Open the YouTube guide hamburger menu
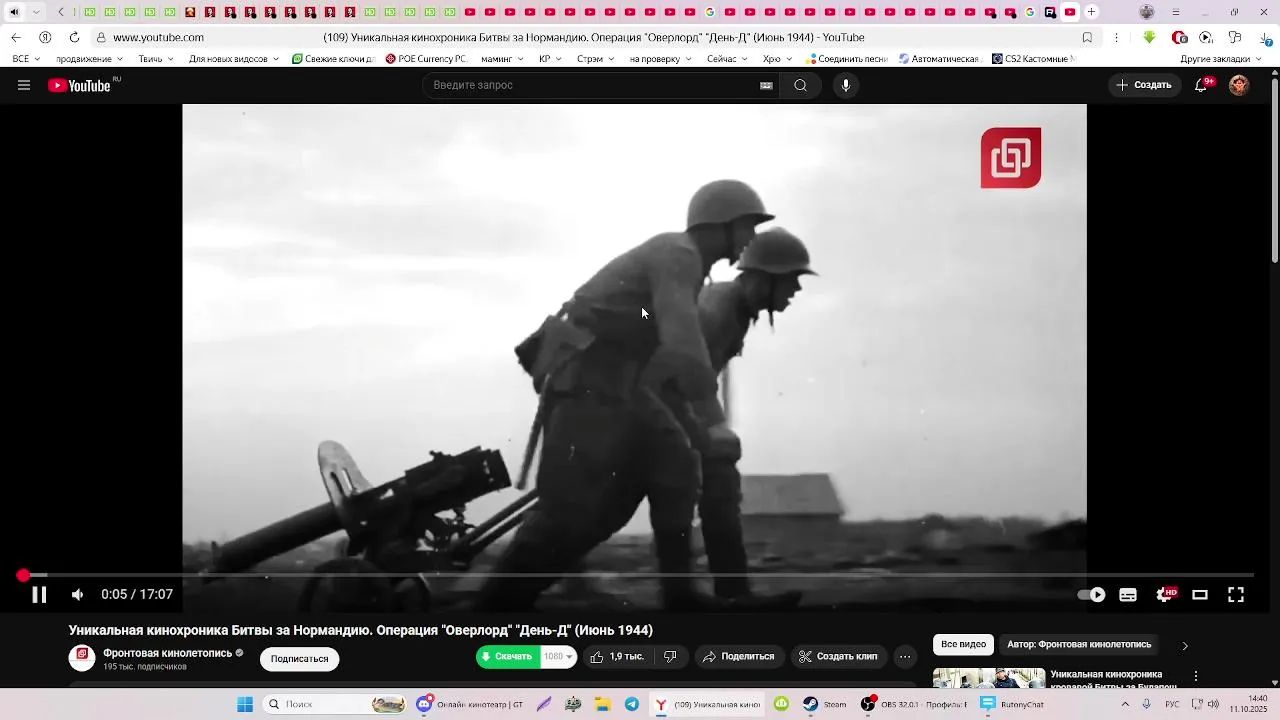Screen dimensions: 1280x720 (x=24, y=85)
